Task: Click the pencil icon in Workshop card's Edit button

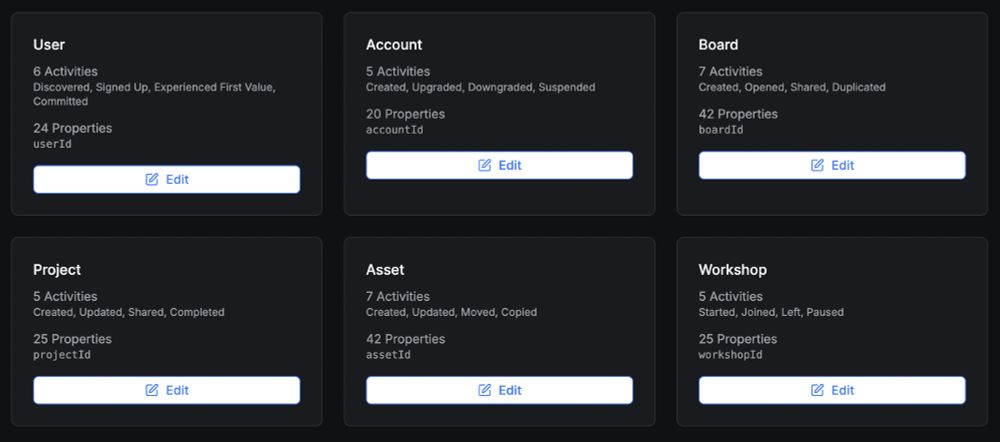Action: coord(818,390)
